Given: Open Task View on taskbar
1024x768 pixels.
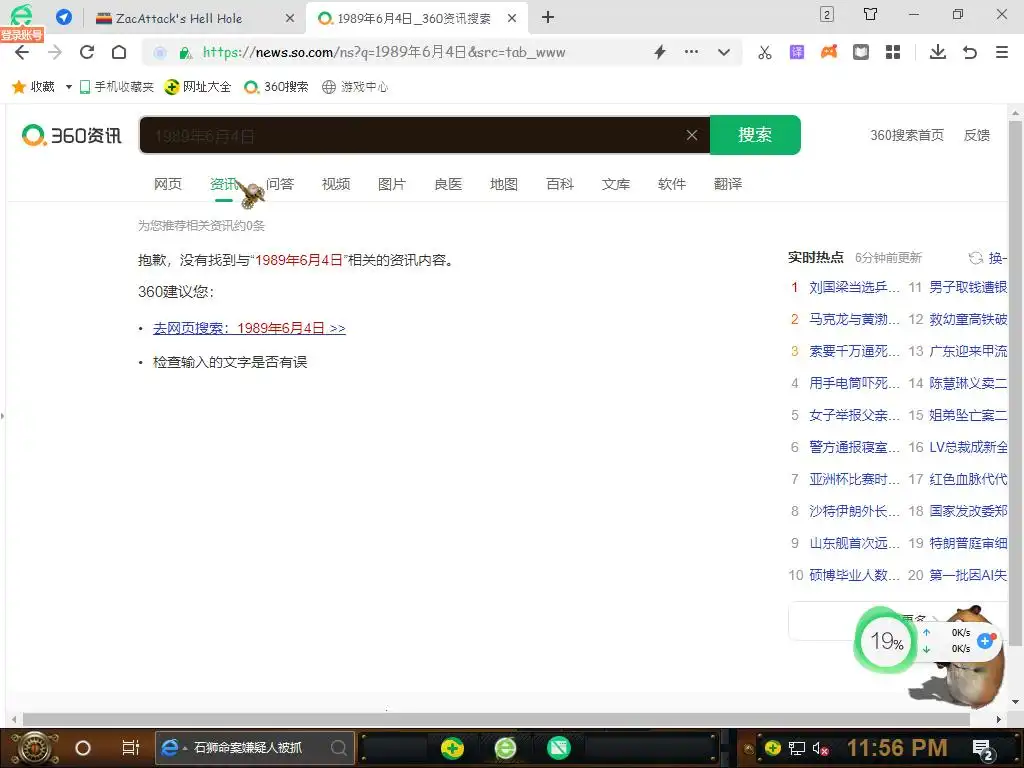Looking at the screenshot, I should click(131, 748).
